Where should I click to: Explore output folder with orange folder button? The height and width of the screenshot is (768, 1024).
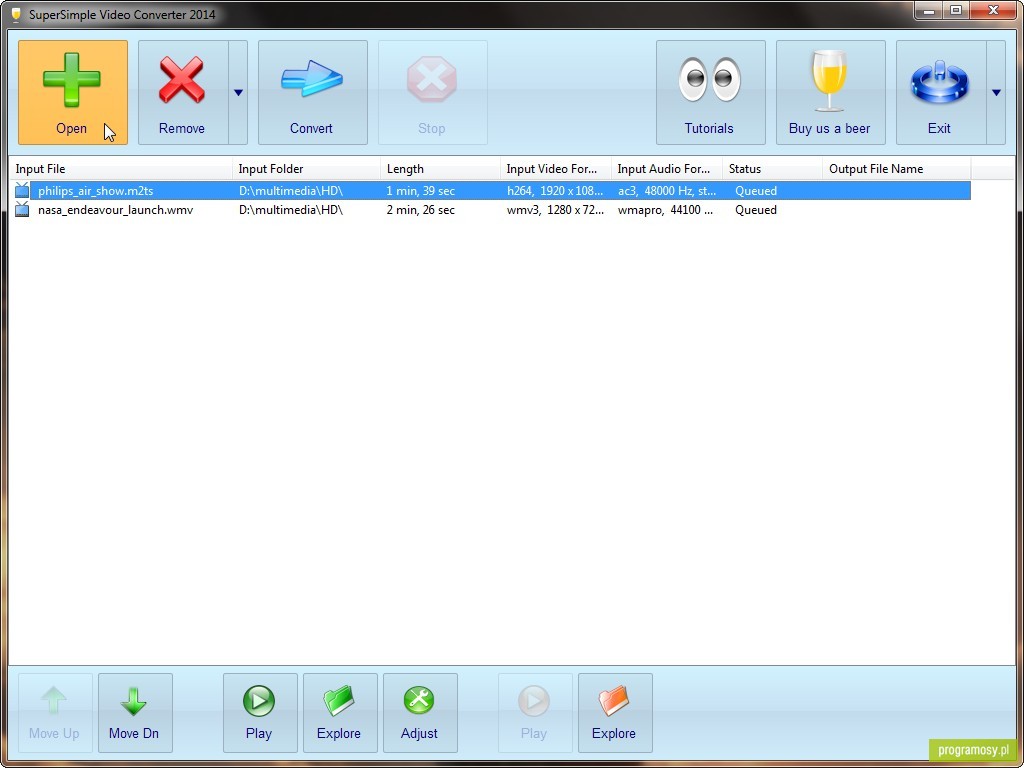tap(615, 712)
